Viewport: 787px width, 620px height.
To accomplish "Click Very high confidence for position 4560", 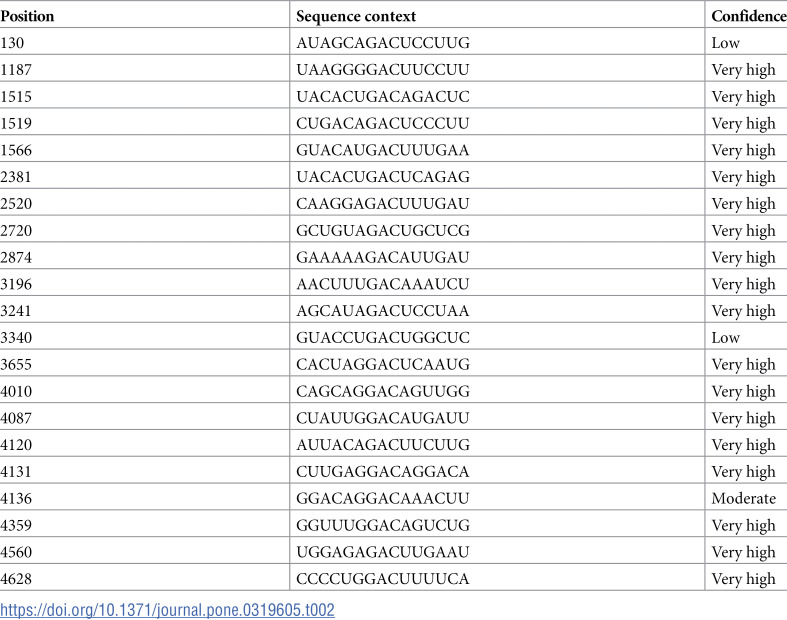I will 743,552.
